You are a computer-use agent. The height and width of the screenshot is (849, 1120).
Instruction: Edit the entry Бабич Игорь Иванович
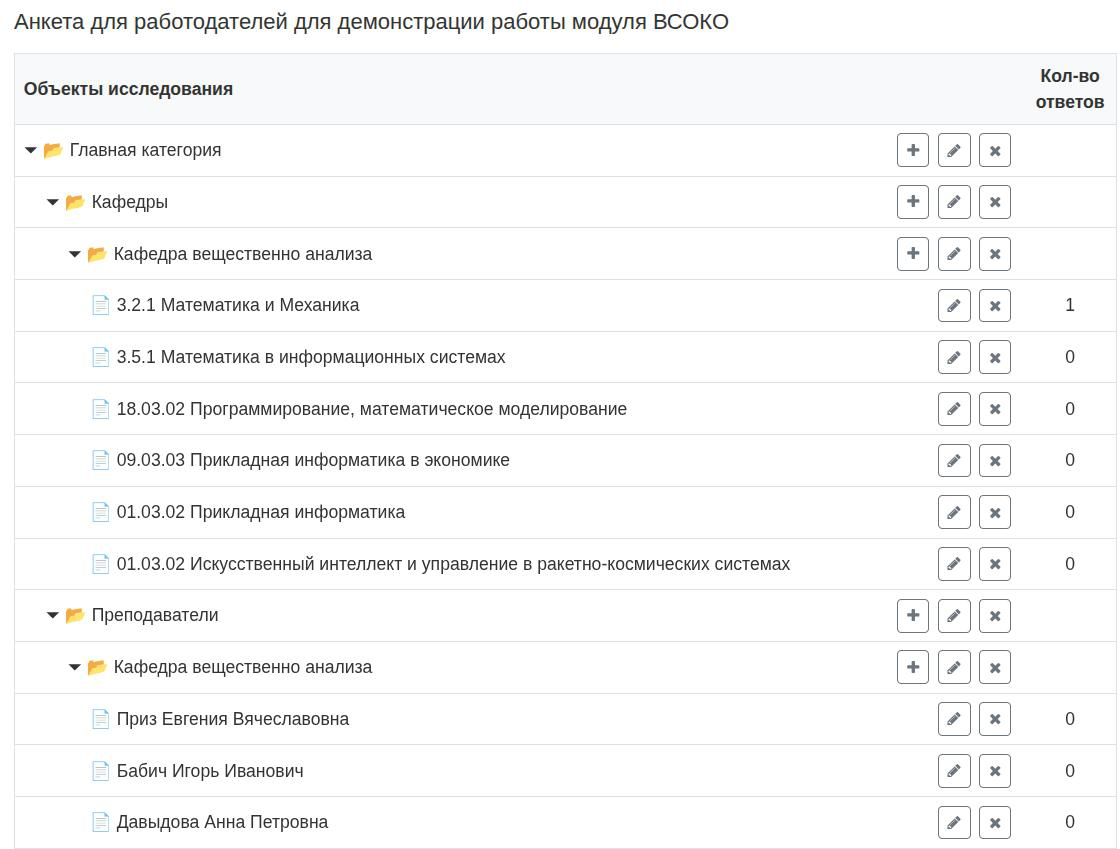pyautogui.click(x=953, y=770)
